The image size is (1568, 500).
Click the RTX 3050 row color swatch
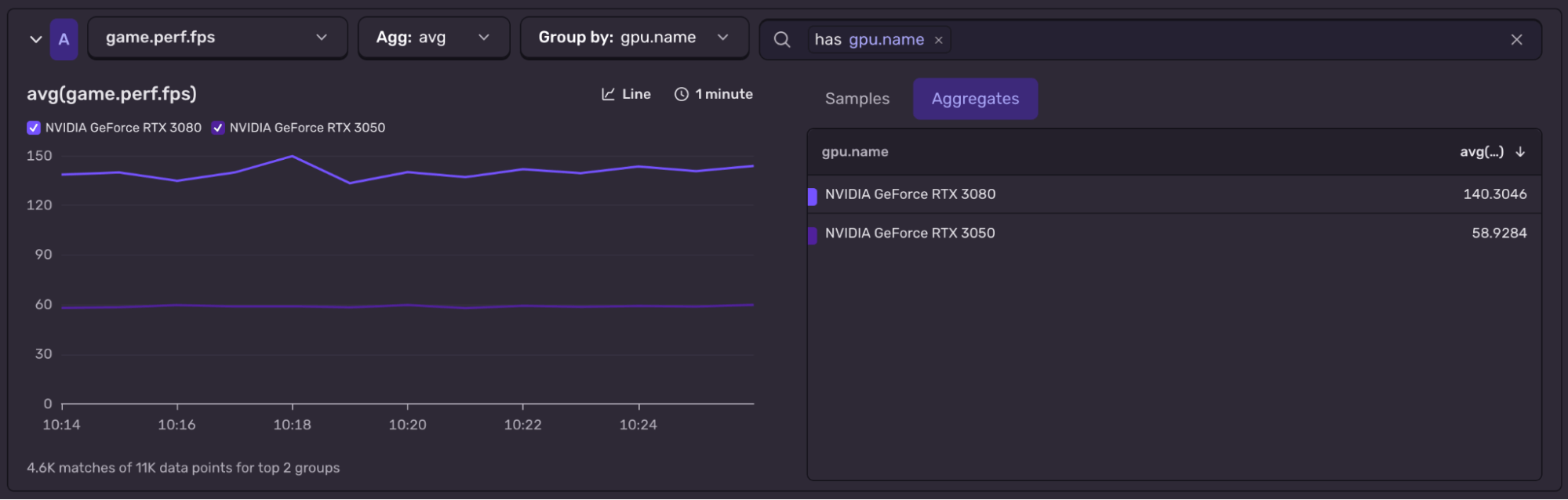(813, 236)
